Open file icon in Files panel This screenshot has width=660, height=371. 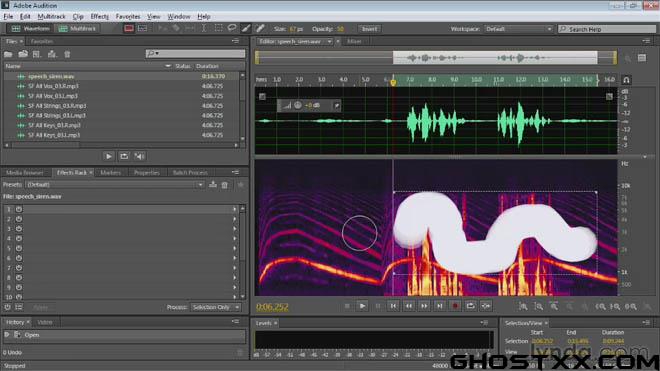[8, 54]
